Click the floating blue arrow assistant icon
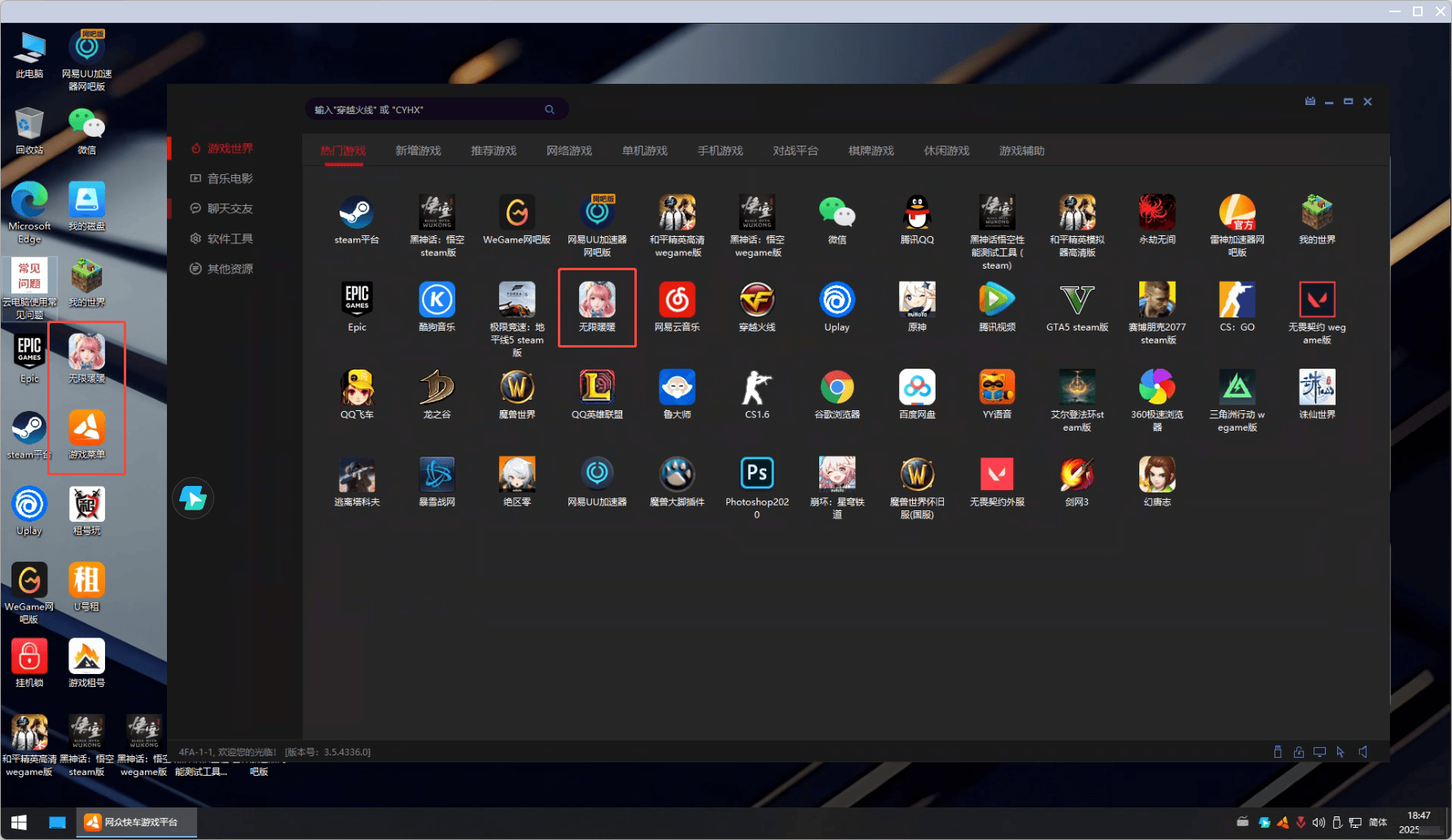 [x=193, y=498]
